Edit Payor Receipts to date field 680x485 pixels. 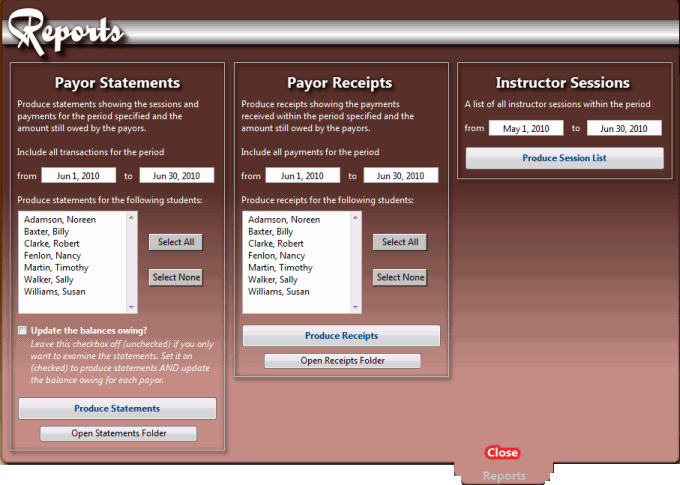pos(401,176)
